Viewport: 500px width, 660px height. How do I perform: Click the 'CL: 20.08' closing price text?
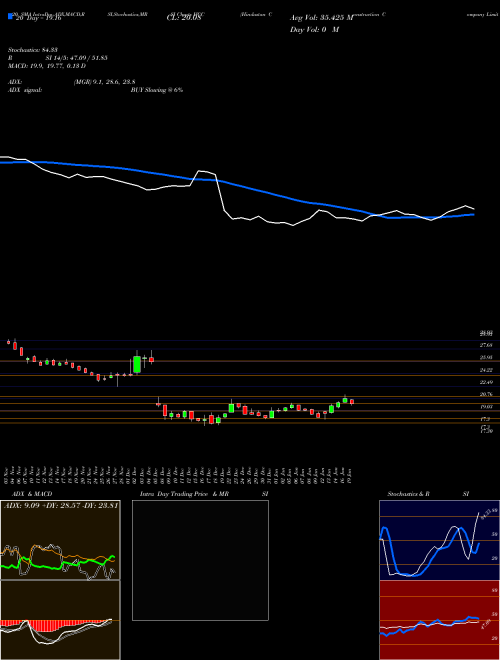(x=184, y=18)
